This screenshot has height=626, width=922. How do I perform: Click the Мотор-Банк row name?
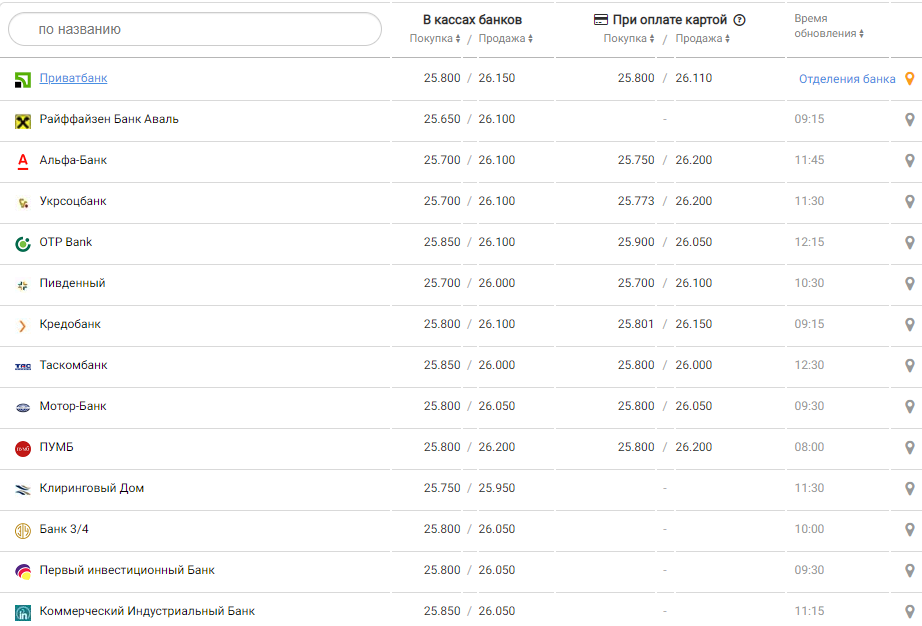click(x=73, y=407)
